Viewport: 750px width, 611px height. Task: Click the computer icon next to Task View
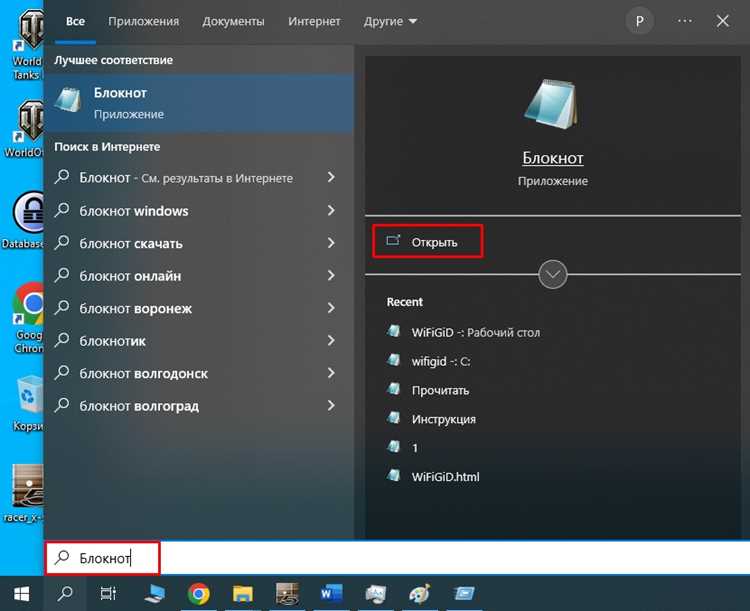154,594
